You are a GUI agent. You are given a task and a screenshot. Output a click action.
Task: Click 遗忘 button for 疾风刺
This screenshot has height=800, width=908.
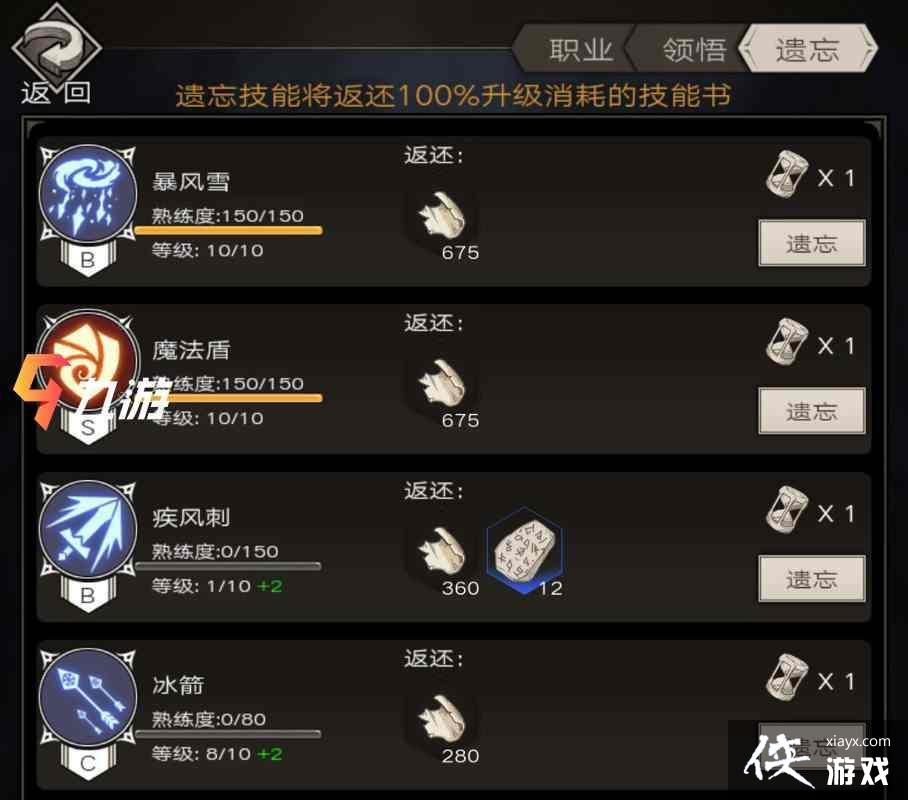[812, 579]
